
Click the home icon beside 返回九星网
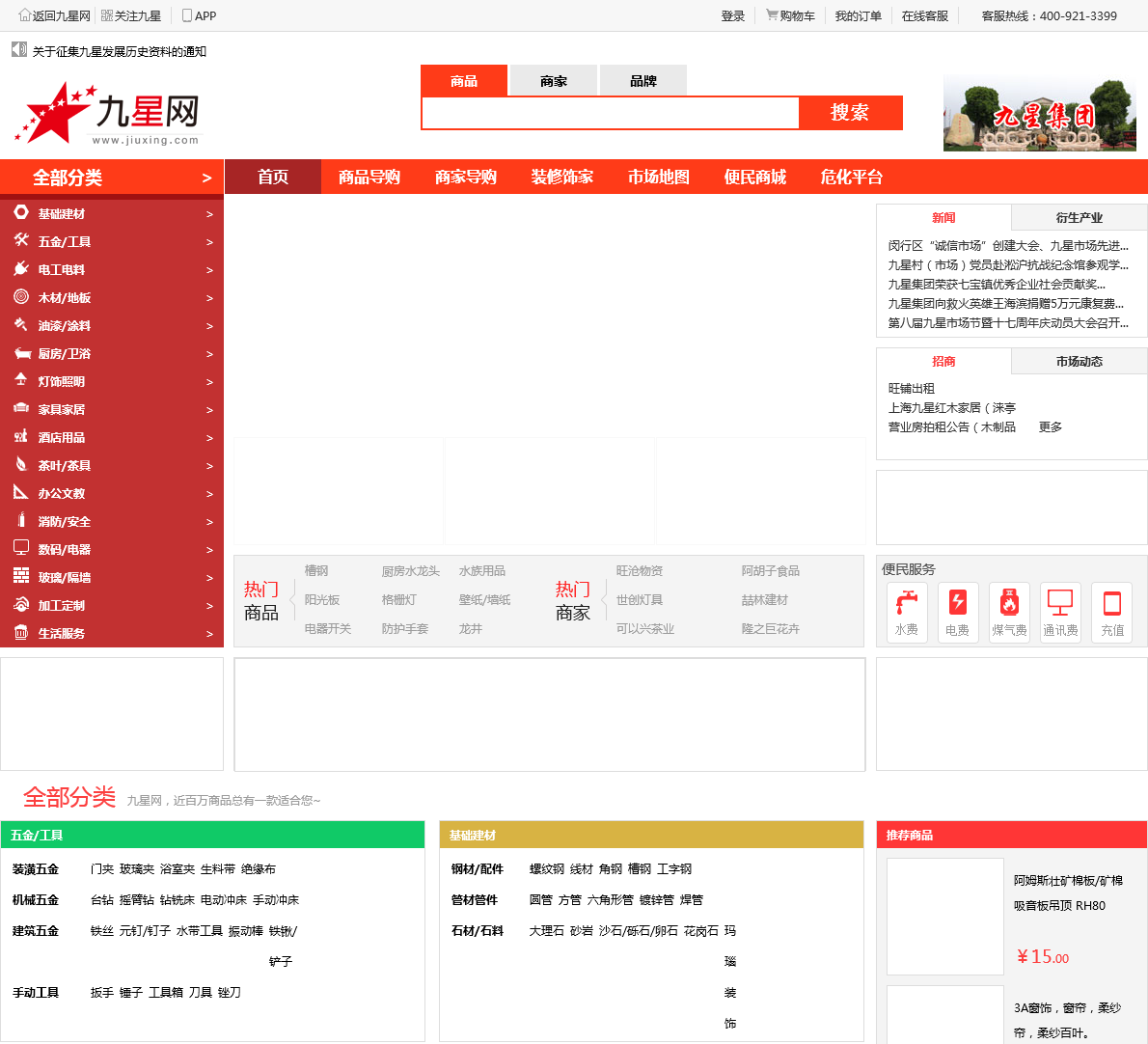click(25, 15)
